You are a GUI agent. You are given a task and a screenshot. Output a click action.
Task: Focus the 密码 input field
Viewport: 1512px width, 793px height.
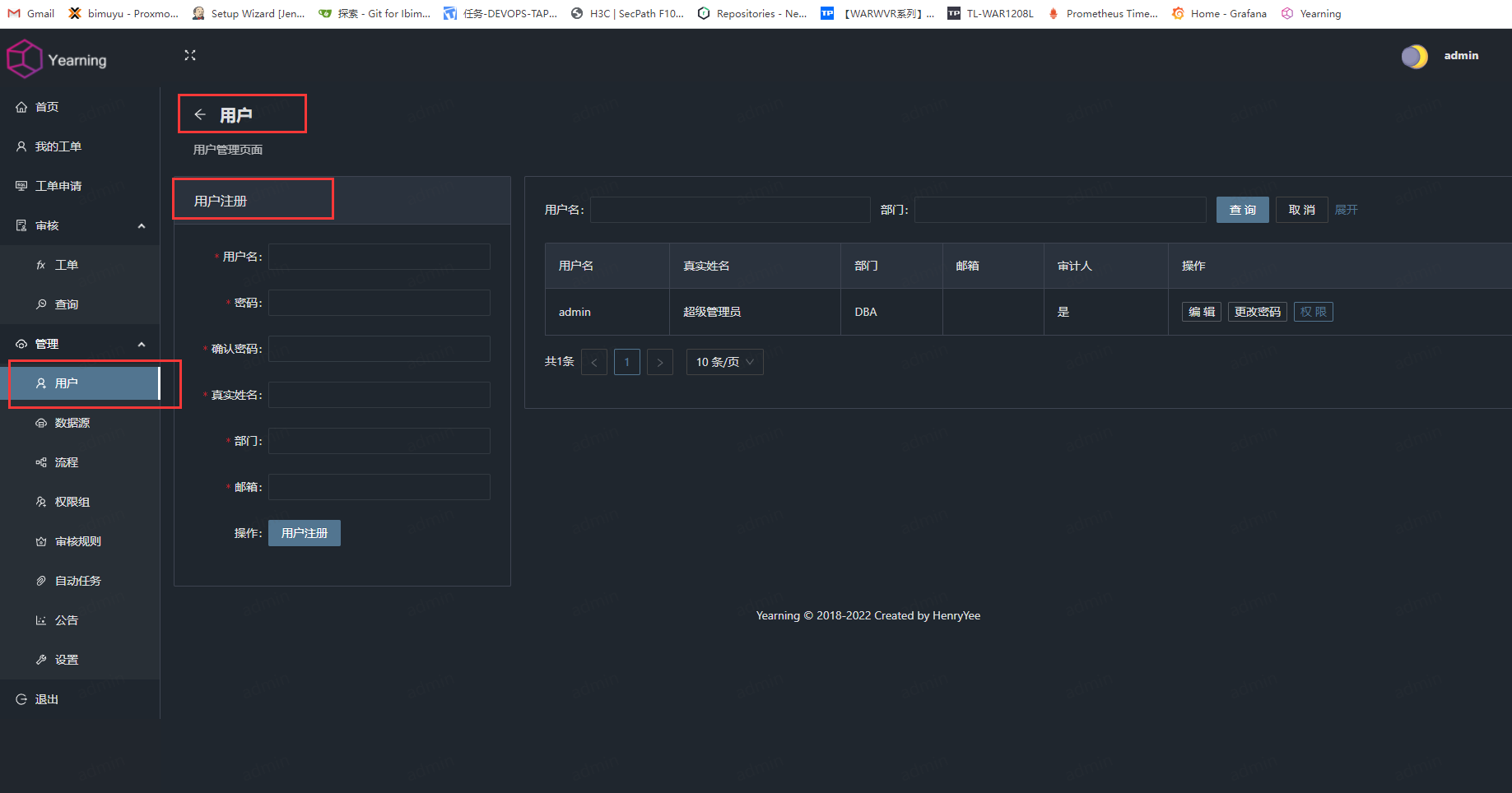[x=379, y=303]
